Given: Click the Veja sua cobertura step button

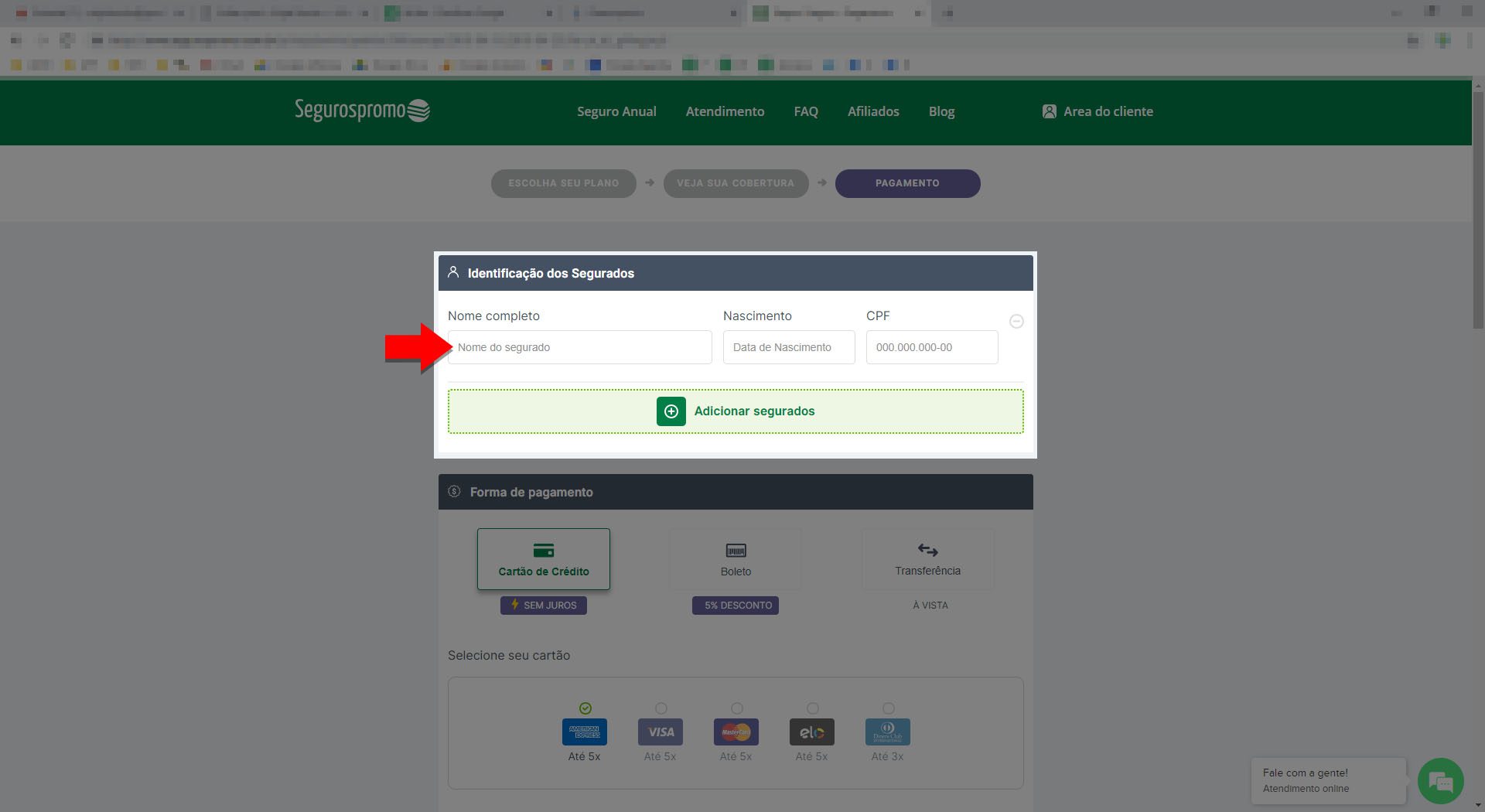Looking at the screenshot, I should 736,183.
